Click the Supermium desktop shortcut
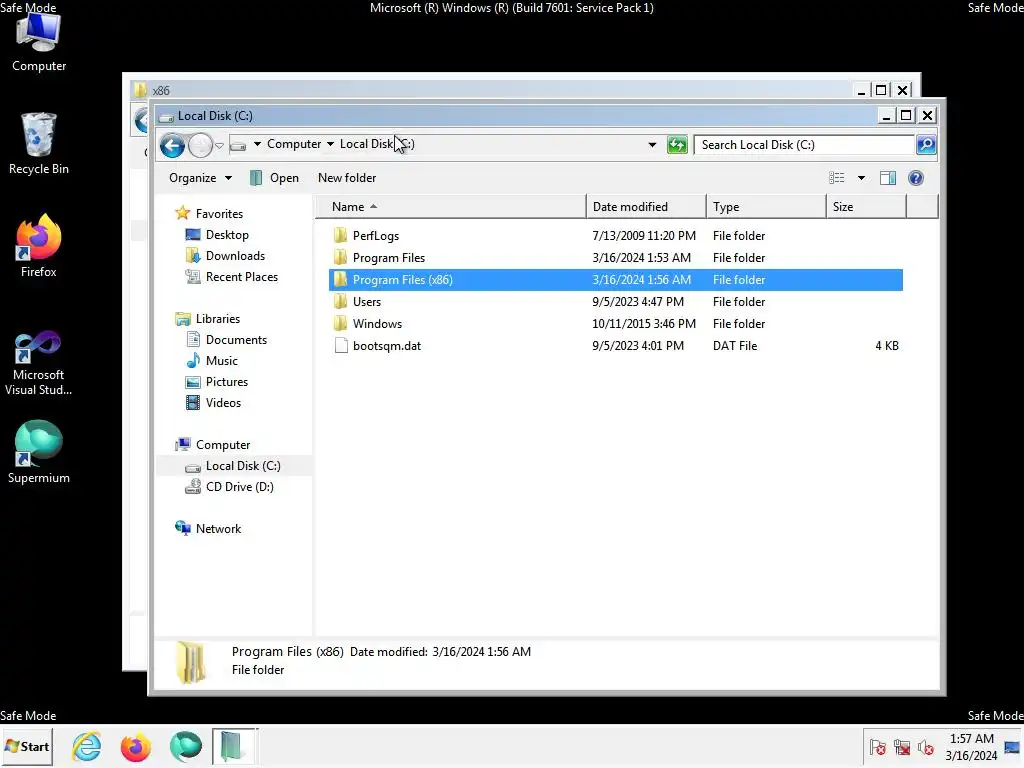1024x768 pixels. 39,453
